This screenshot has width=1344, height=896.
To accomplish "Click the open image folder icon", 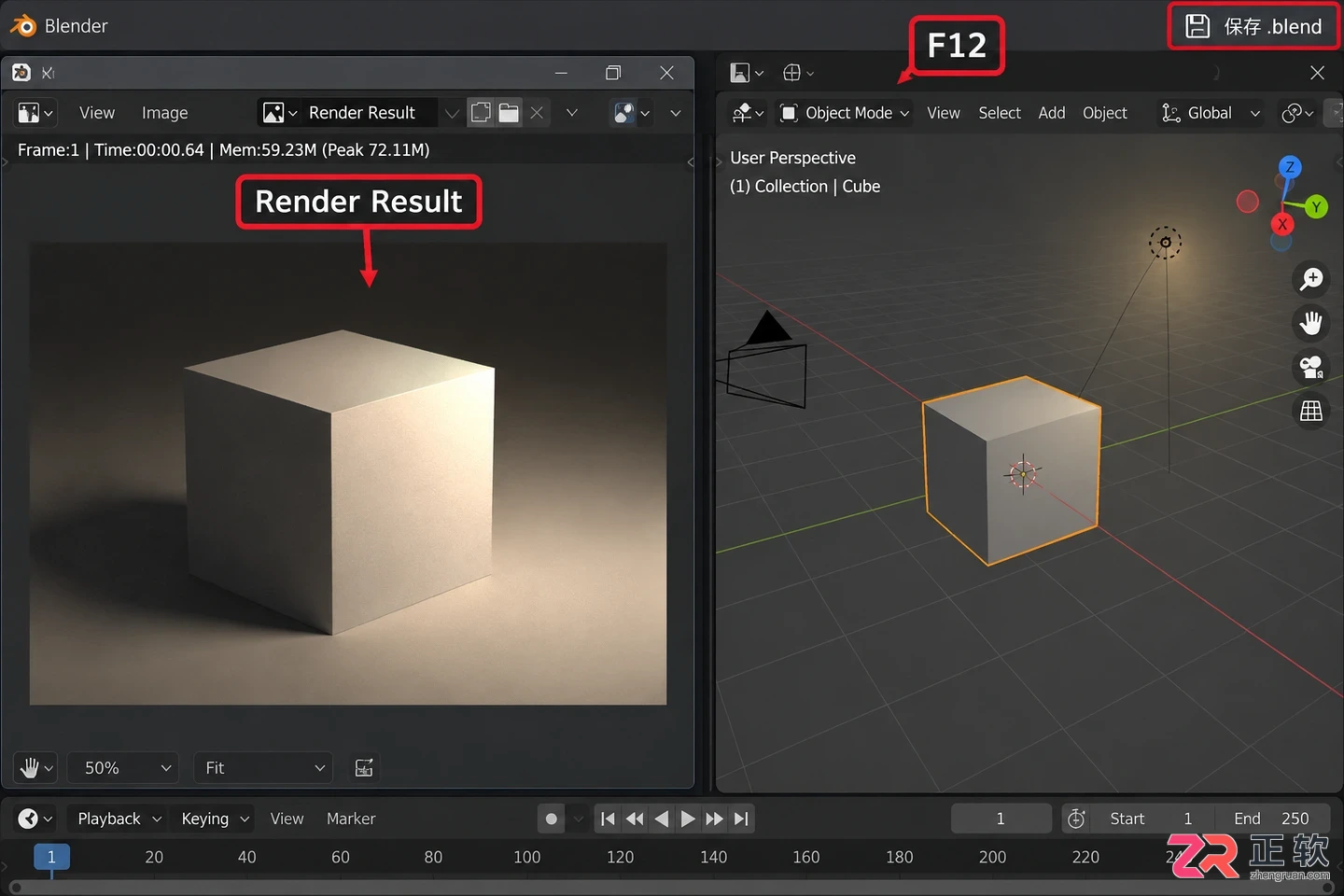I will tap(509, 113).
